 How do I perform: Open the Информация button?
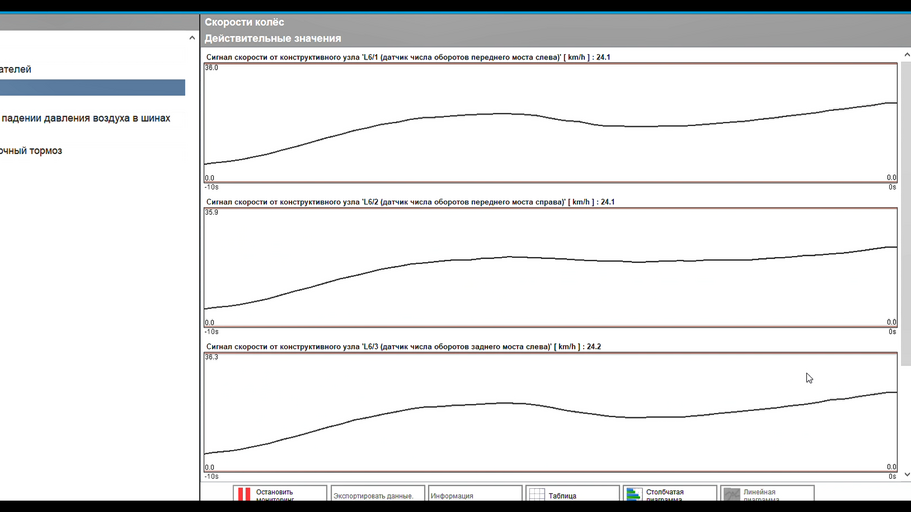pyautogui.click(x=475, y=493)
